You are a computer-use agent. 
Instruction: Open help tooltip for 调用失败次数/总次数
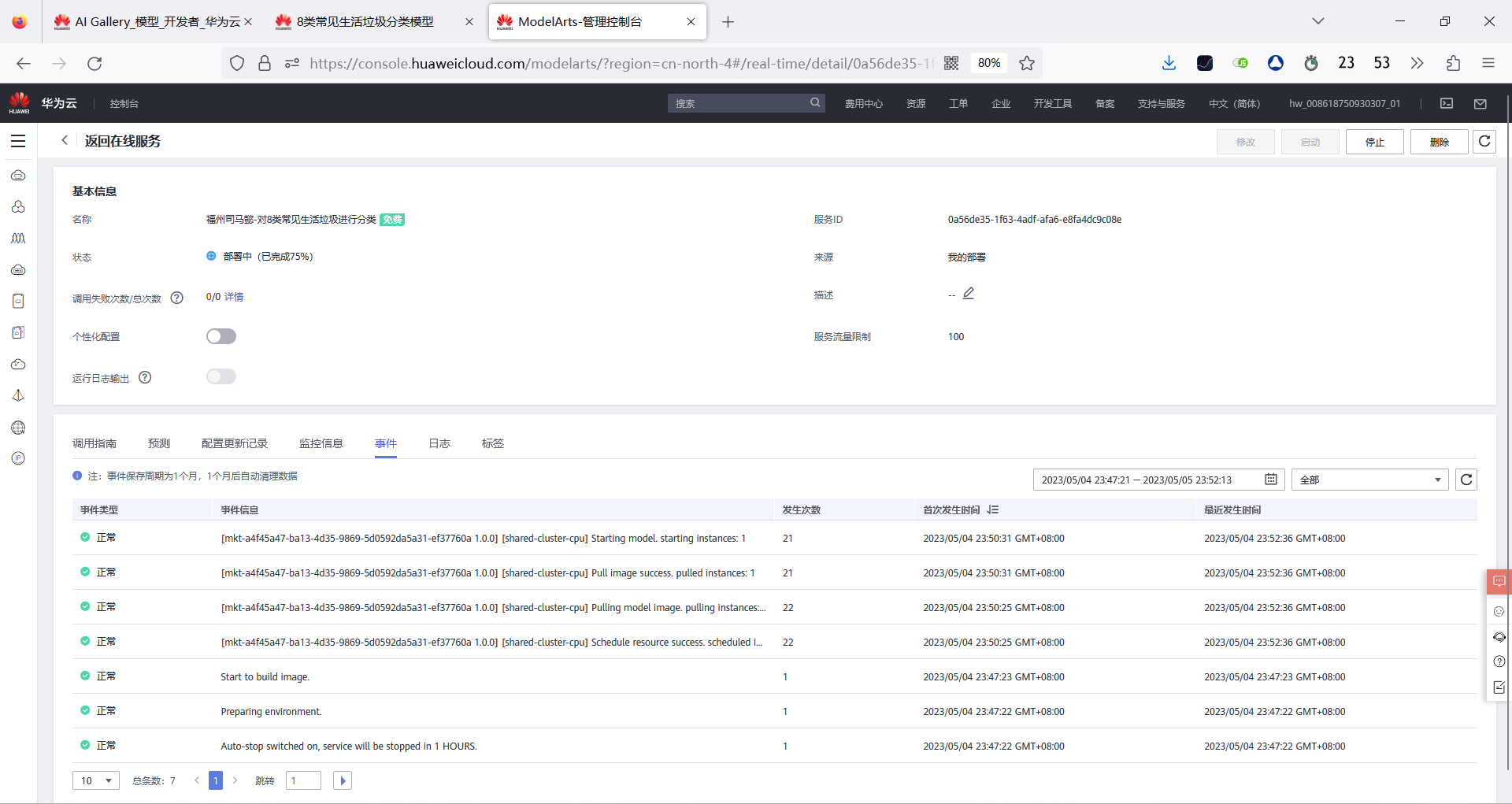[x=177, y=298]
